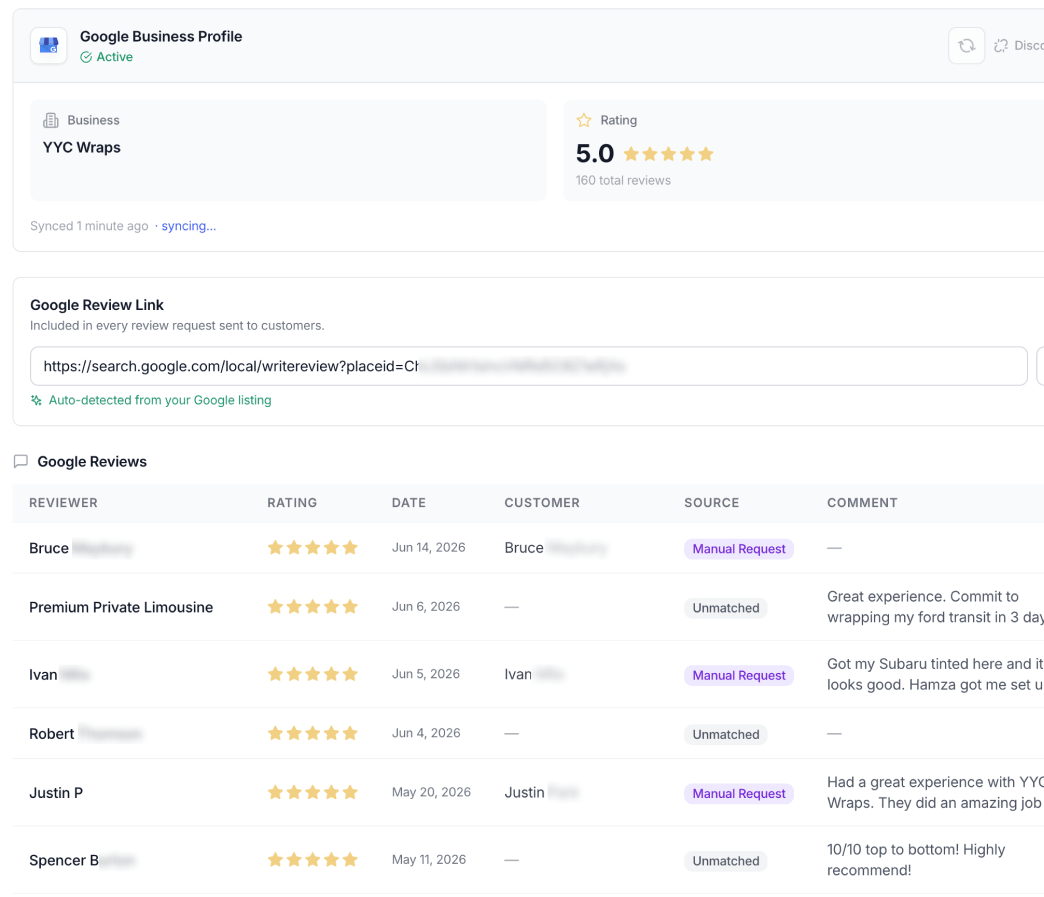Click the comment starting 'Had a great experience'
Image resolution: width=1044 pixels, height=897 pixels.
[935, 792]
